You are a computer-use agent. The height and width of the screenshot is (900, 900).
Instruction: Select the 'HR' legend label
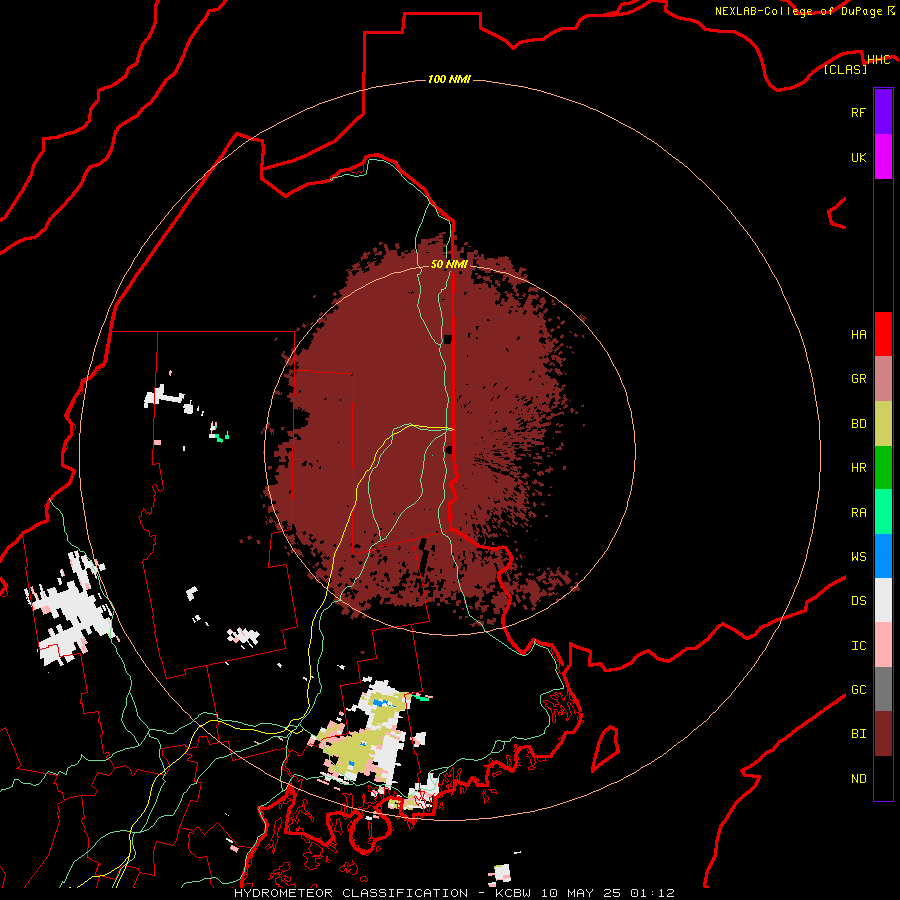(858, 468)
